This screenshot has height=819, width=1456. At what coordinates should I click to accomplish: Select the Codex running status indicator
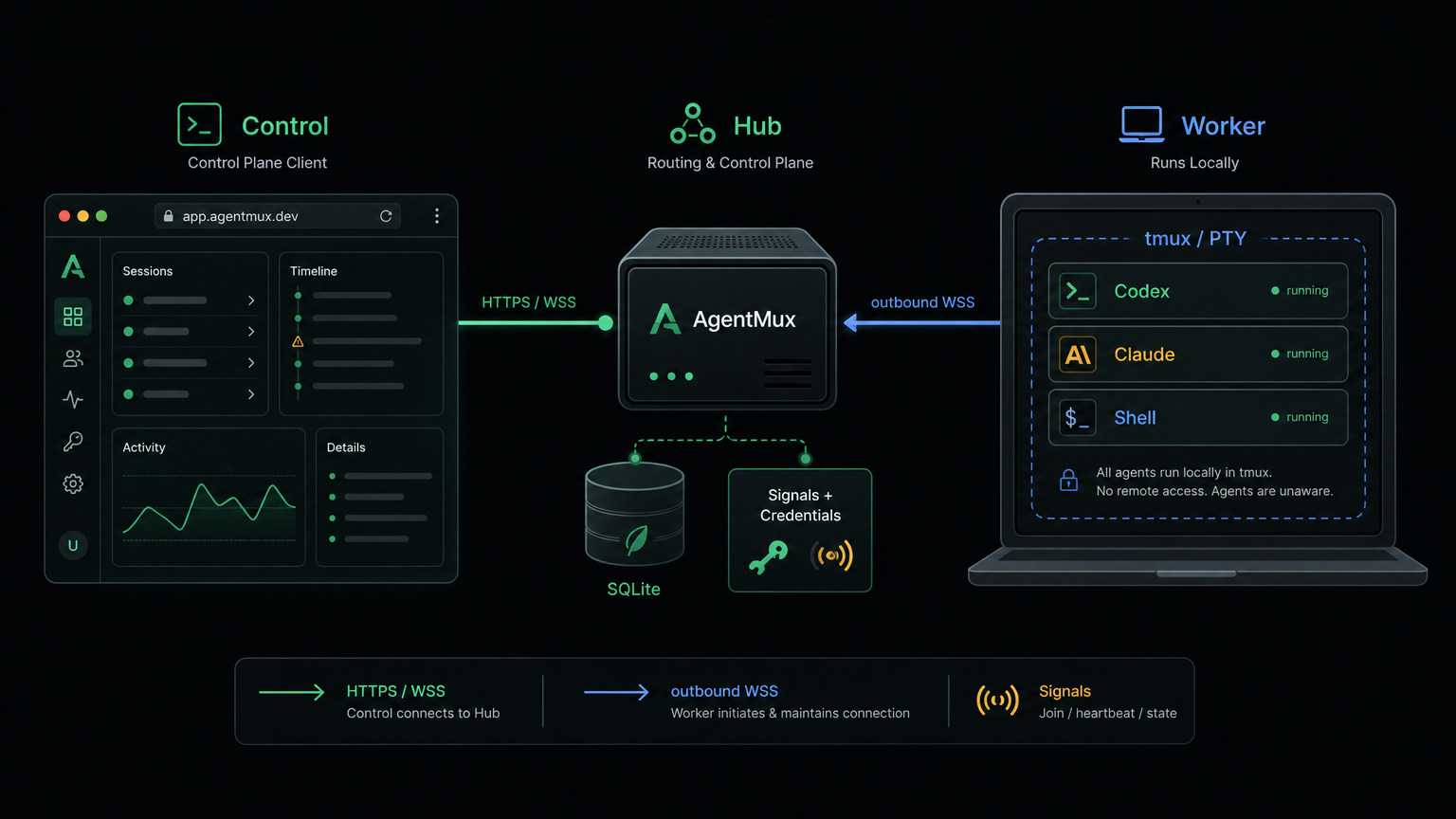[1300, 291]
